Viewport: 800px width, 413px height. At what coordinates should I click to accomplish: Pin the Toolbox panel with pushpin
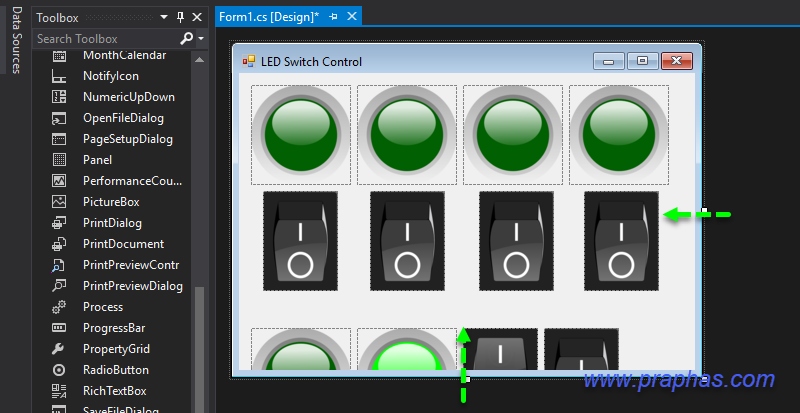click(x=180, y=18)
